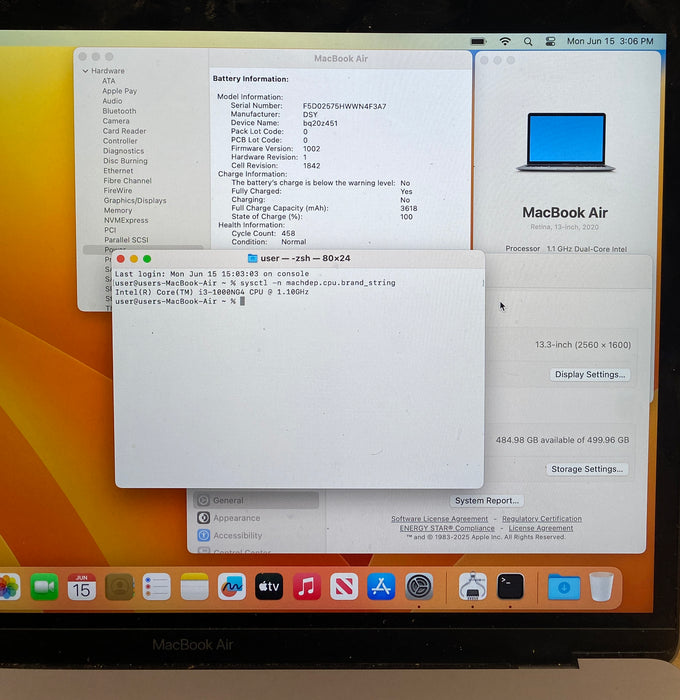Open the ENERGY STAR Compliance link

[447, 528]
